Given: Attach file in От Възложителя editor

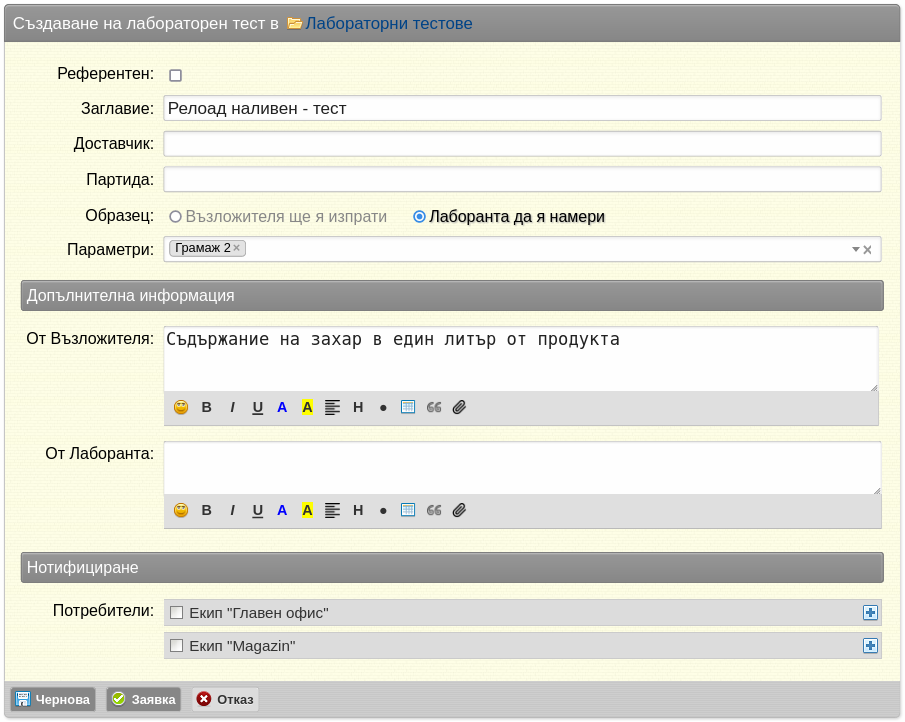Looking at the screenshot, I should 459,407.
